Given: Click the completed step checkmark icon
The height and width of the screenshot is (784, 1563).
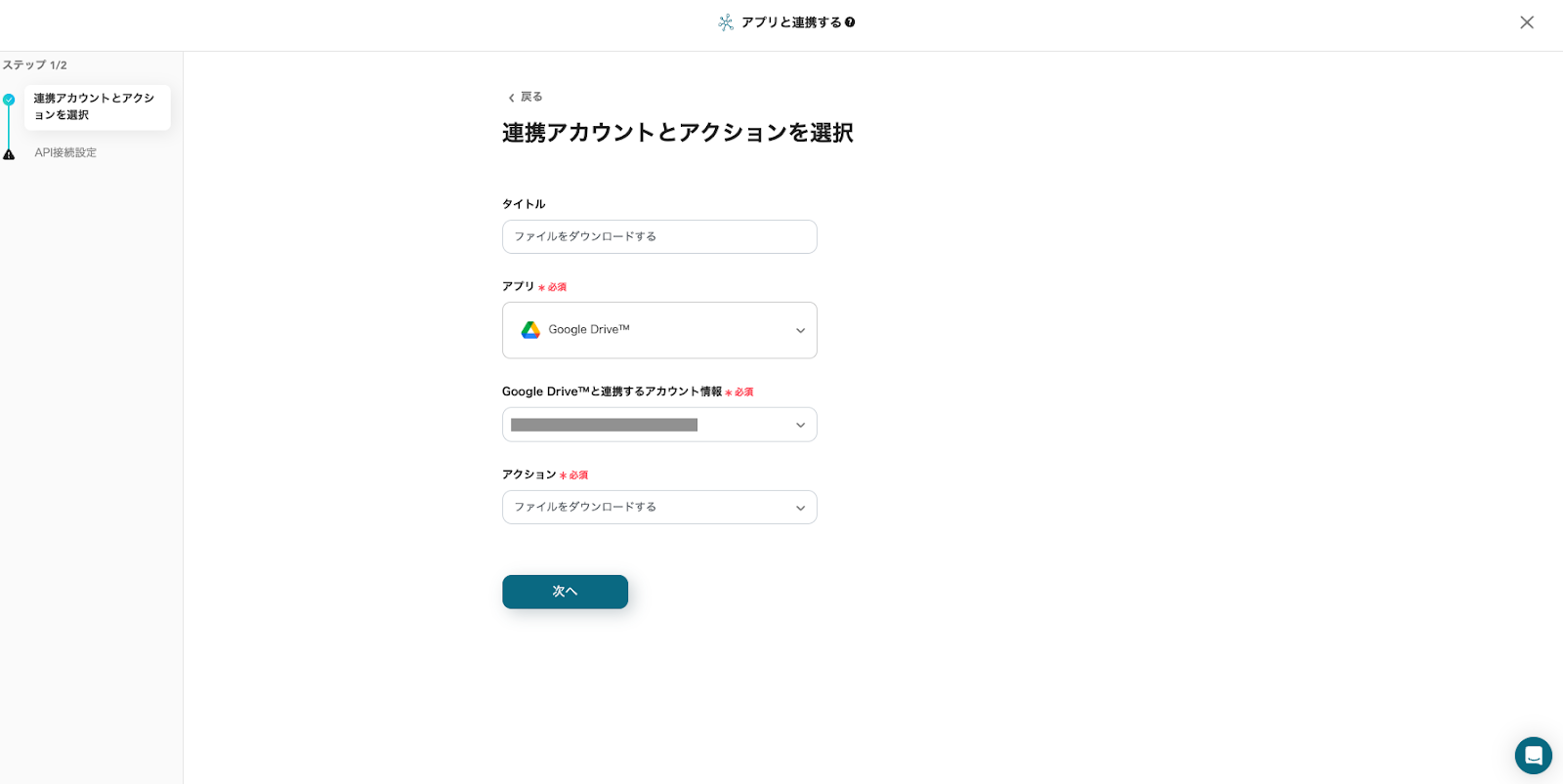Looking at the screenshot, I should click(9, 100).
